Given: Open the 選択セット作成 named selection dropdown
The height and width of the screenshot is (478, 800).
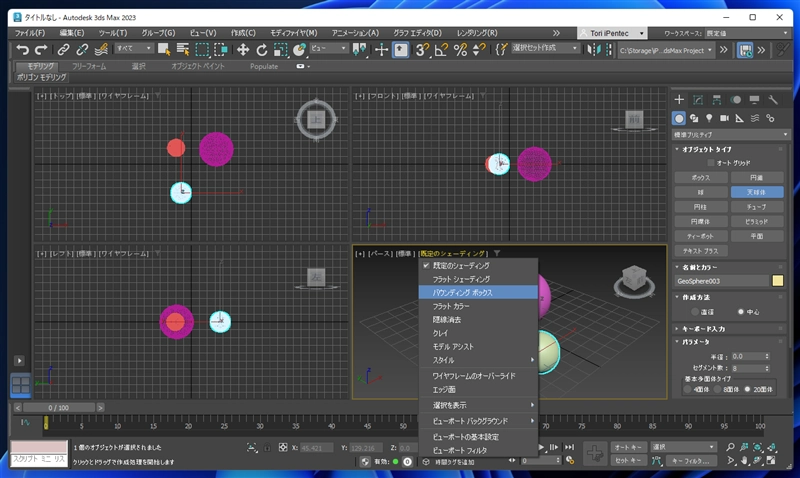Looking at the screenshot, I should pyautogui.click(x=545, y=48).
